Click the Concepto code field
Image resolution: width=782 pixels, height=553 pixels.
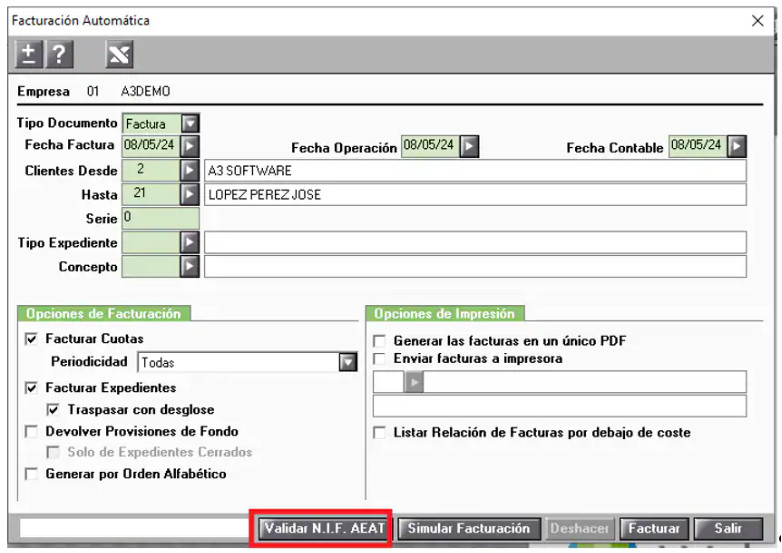pyautogui.click(x=151, y=266)
